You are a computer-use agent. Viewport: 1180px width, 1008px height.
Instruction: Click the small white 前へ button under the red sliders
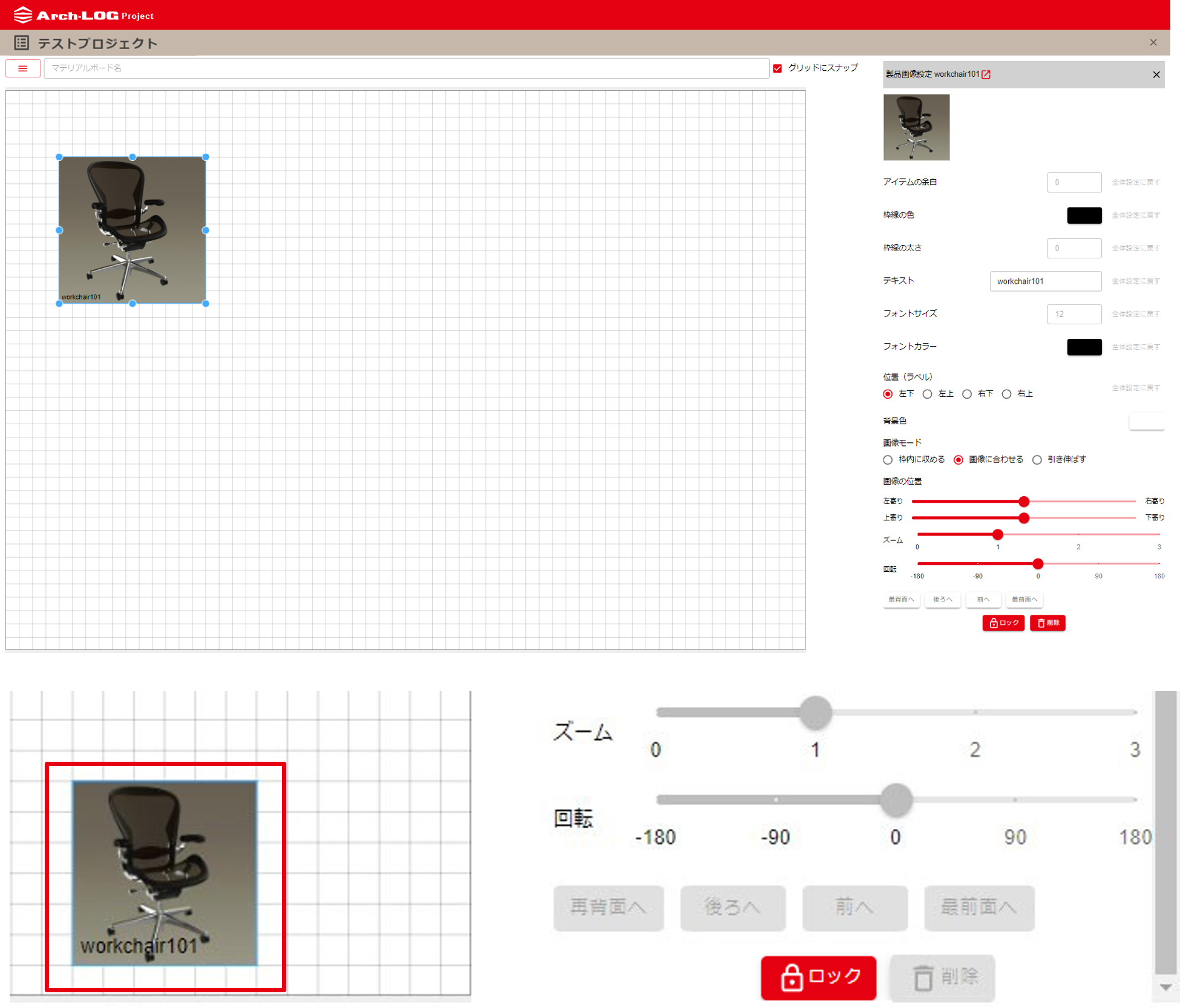tap(983, 600)
